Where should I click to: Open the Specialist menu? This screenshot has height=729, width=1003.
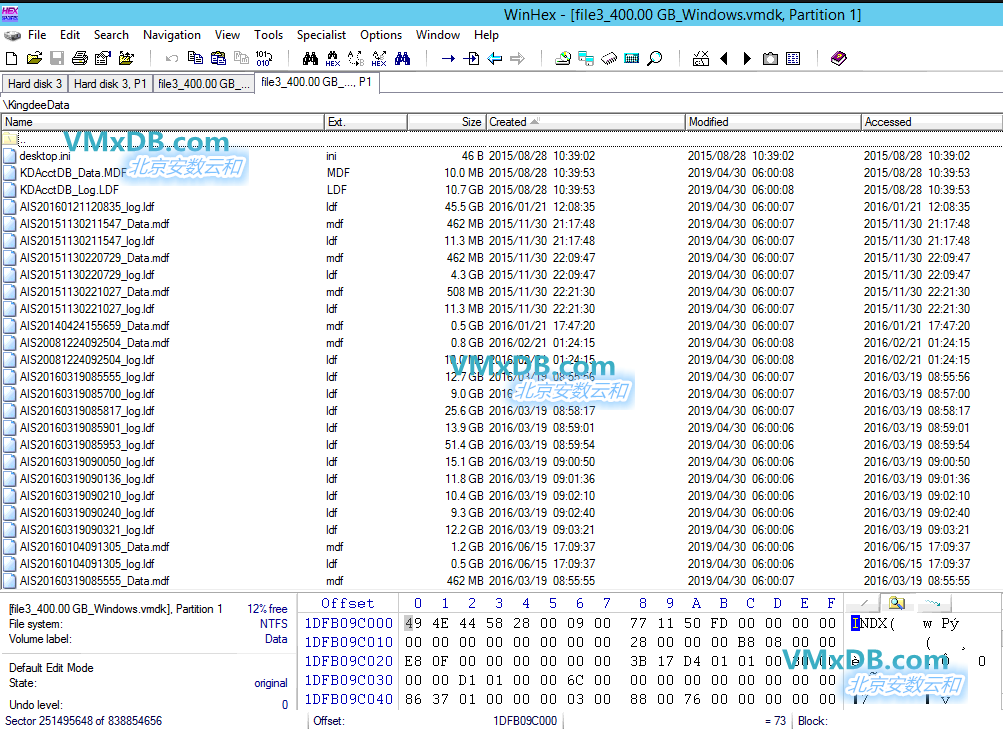321,35
